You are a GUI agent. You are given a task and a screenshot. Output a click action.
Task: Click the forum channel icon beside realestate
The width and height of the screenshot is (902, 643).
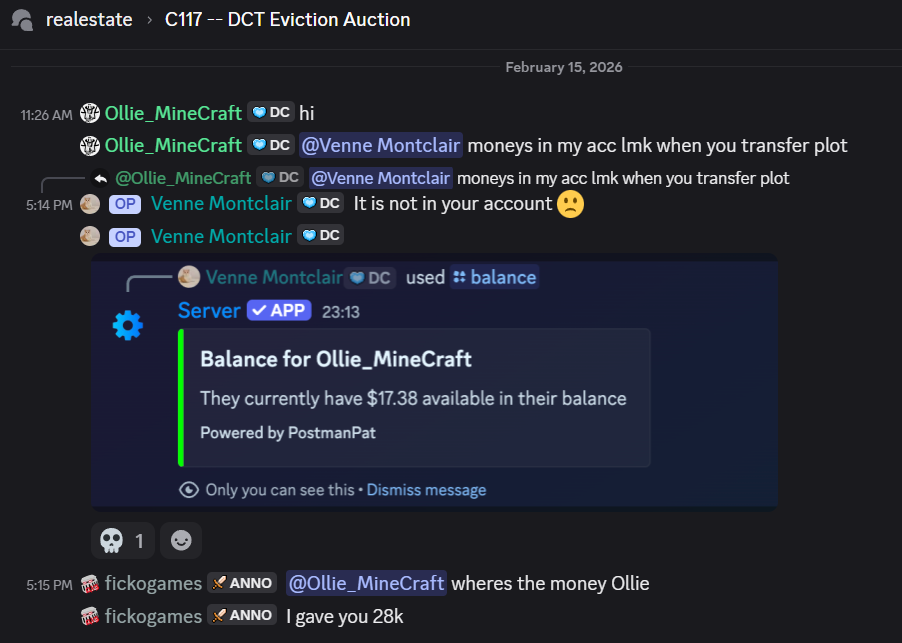(23, 19)
